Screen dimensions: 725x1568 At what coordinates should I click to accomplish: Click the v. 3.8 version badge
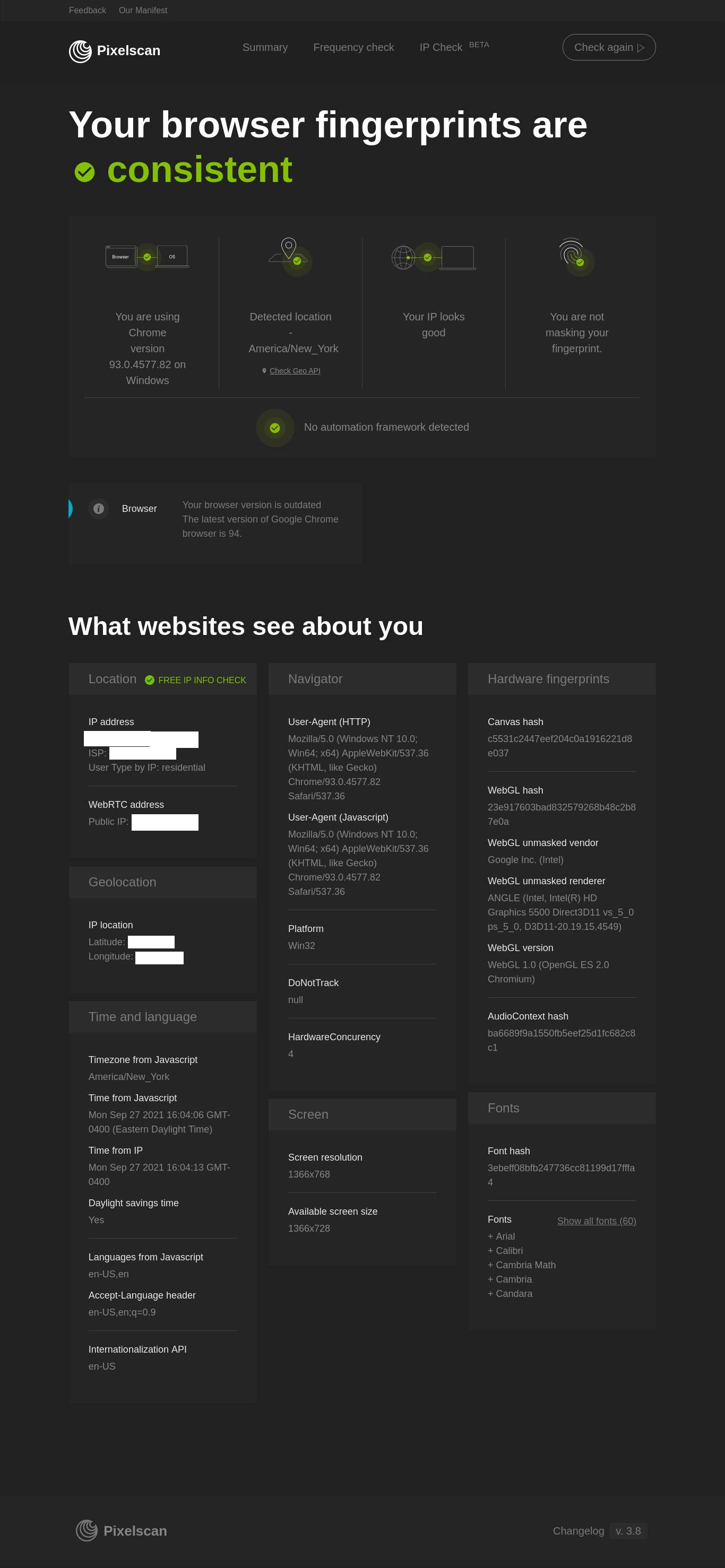[627, 1531]
